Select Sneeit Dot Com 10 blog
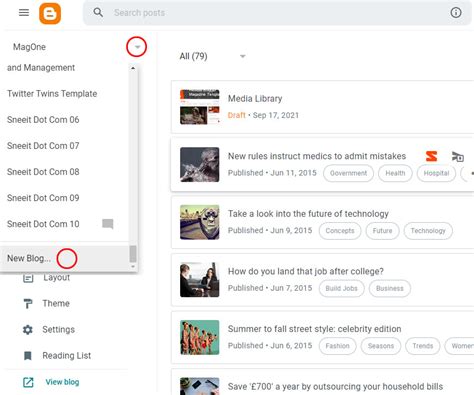This screenshot has height=395, width=474. pyautogui.click(x=43, y=224)
